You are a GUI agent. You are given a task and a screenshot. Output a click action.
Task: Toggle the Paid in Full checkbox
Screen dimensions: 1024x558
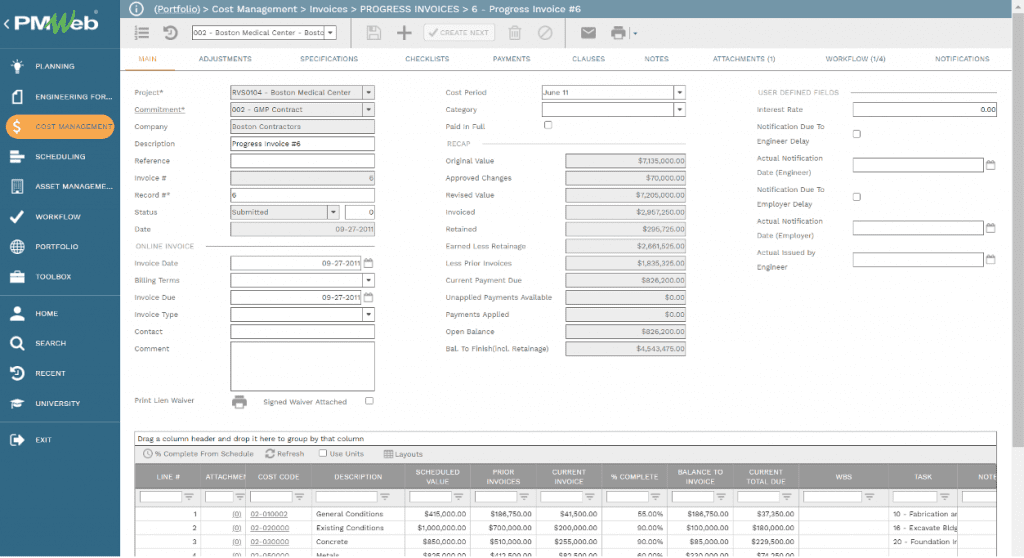548,125
